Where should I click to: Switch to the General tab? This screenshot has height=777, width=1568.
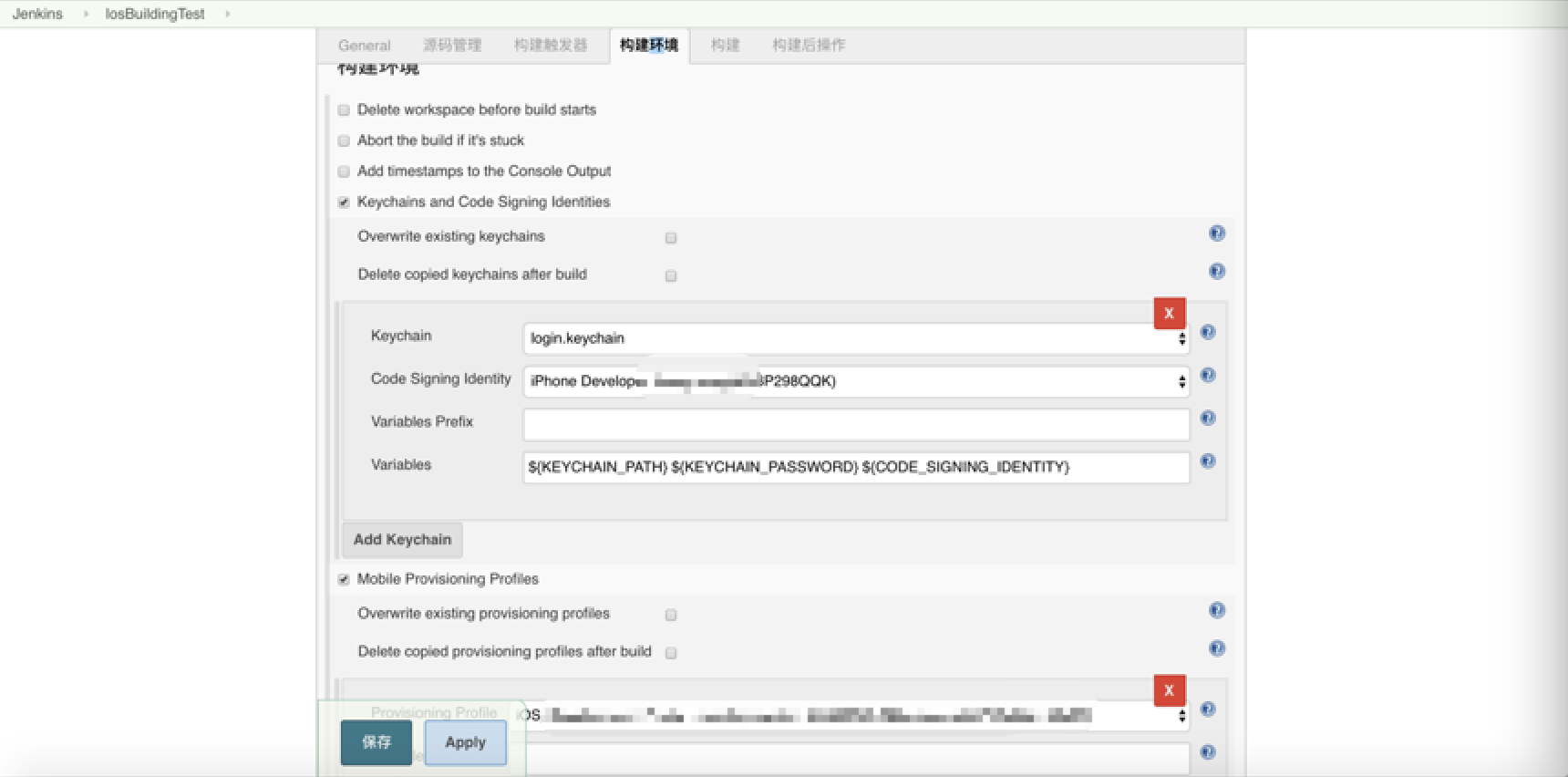point(364,46)
